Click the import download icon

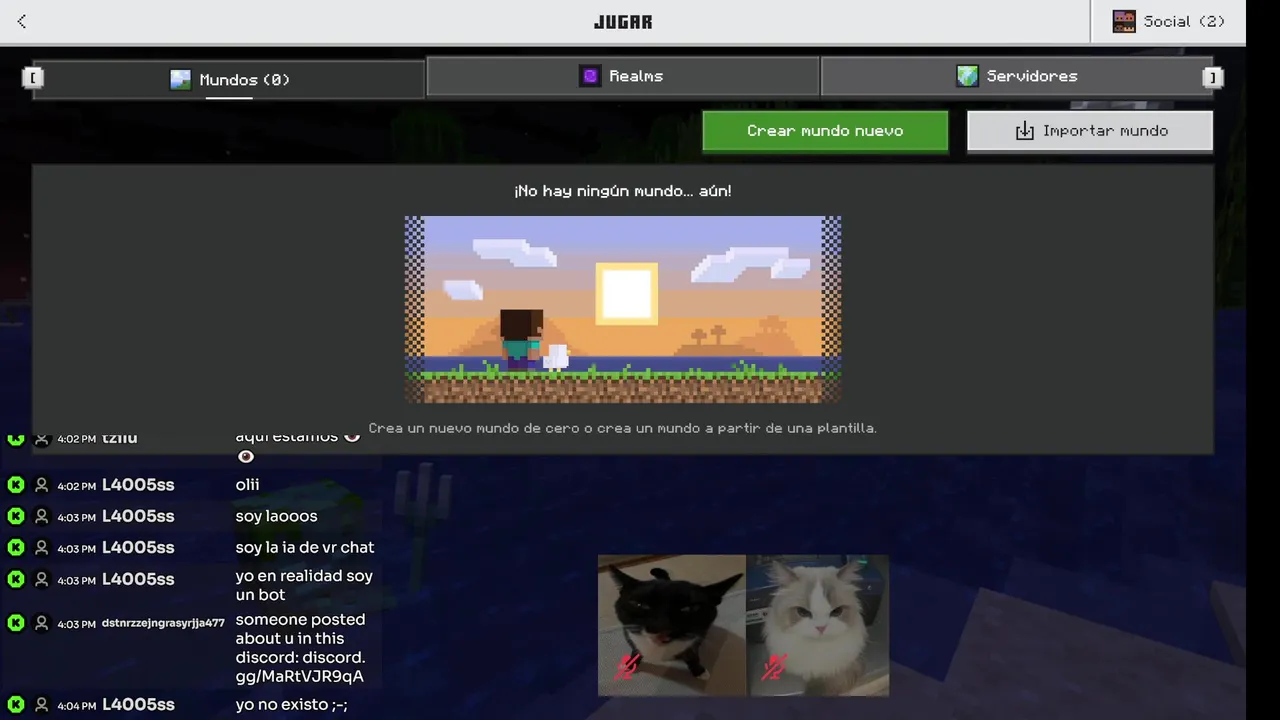1024,131
